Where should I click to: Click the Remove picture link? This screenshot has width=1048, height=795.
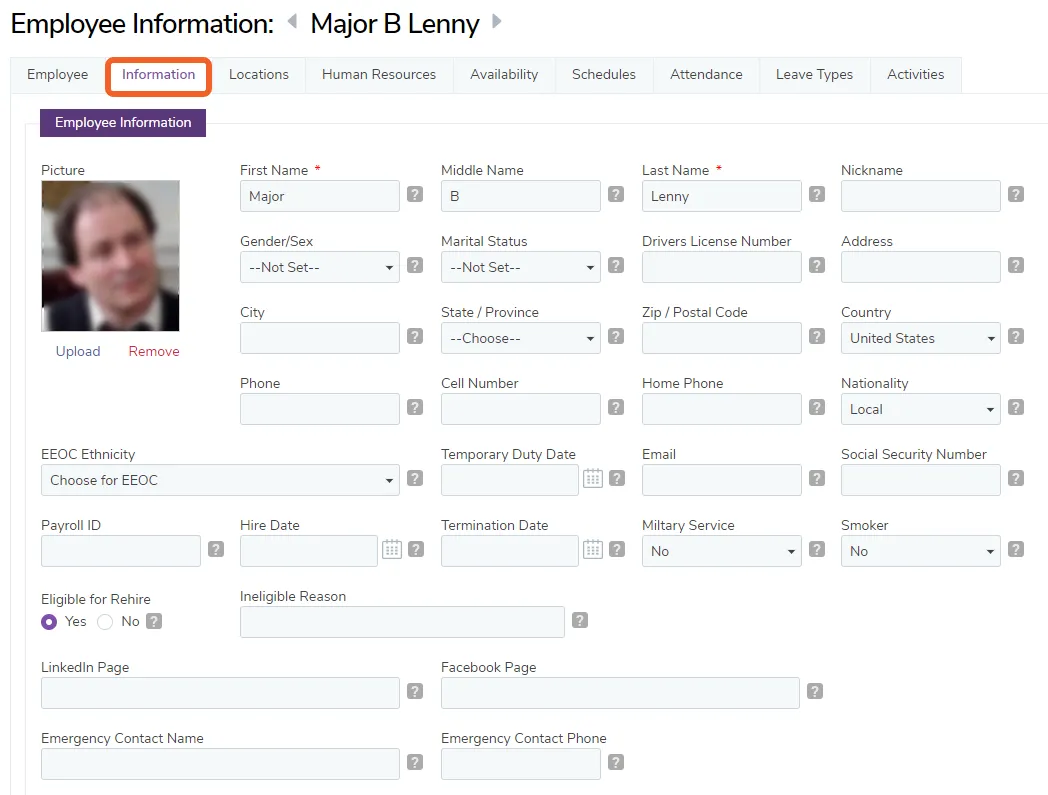click(x=154, y=352)
